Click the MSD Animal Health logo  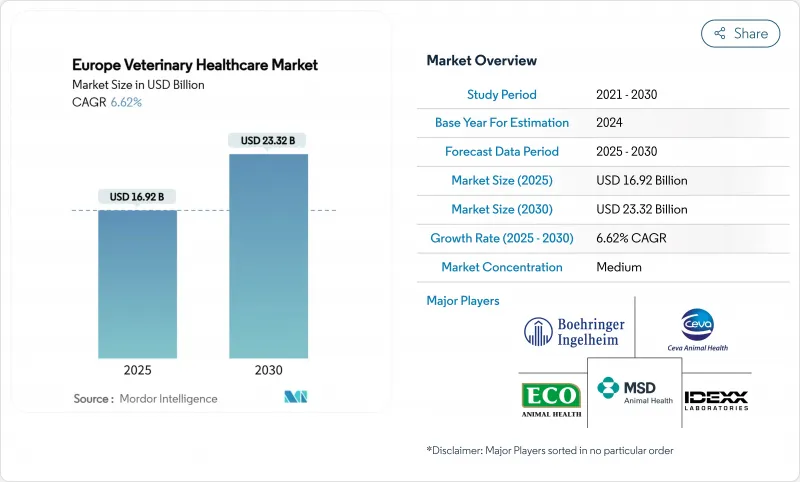[x=634, y=392]
